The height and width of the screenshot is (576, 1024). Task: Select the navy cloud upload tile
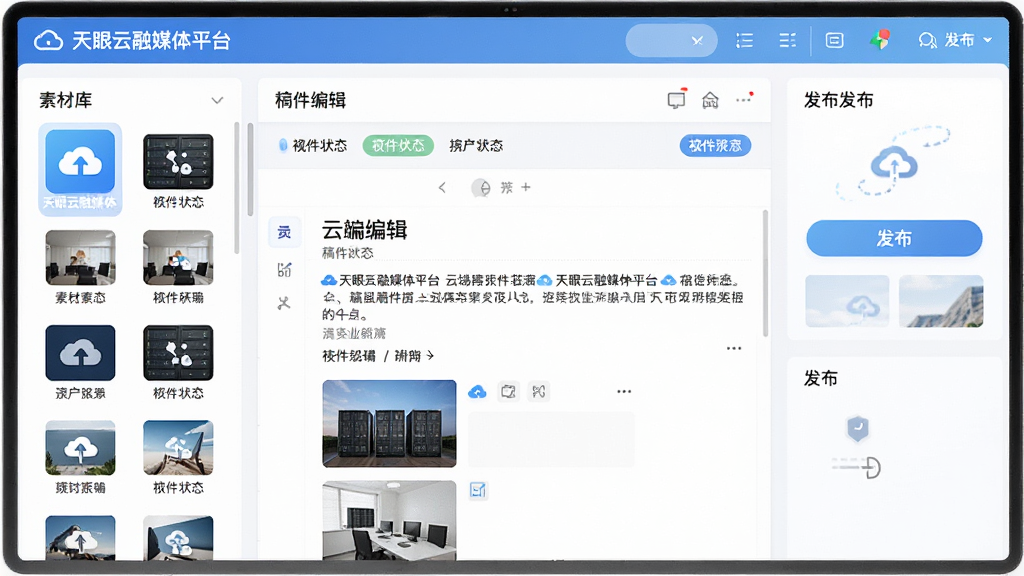point(80,353)
